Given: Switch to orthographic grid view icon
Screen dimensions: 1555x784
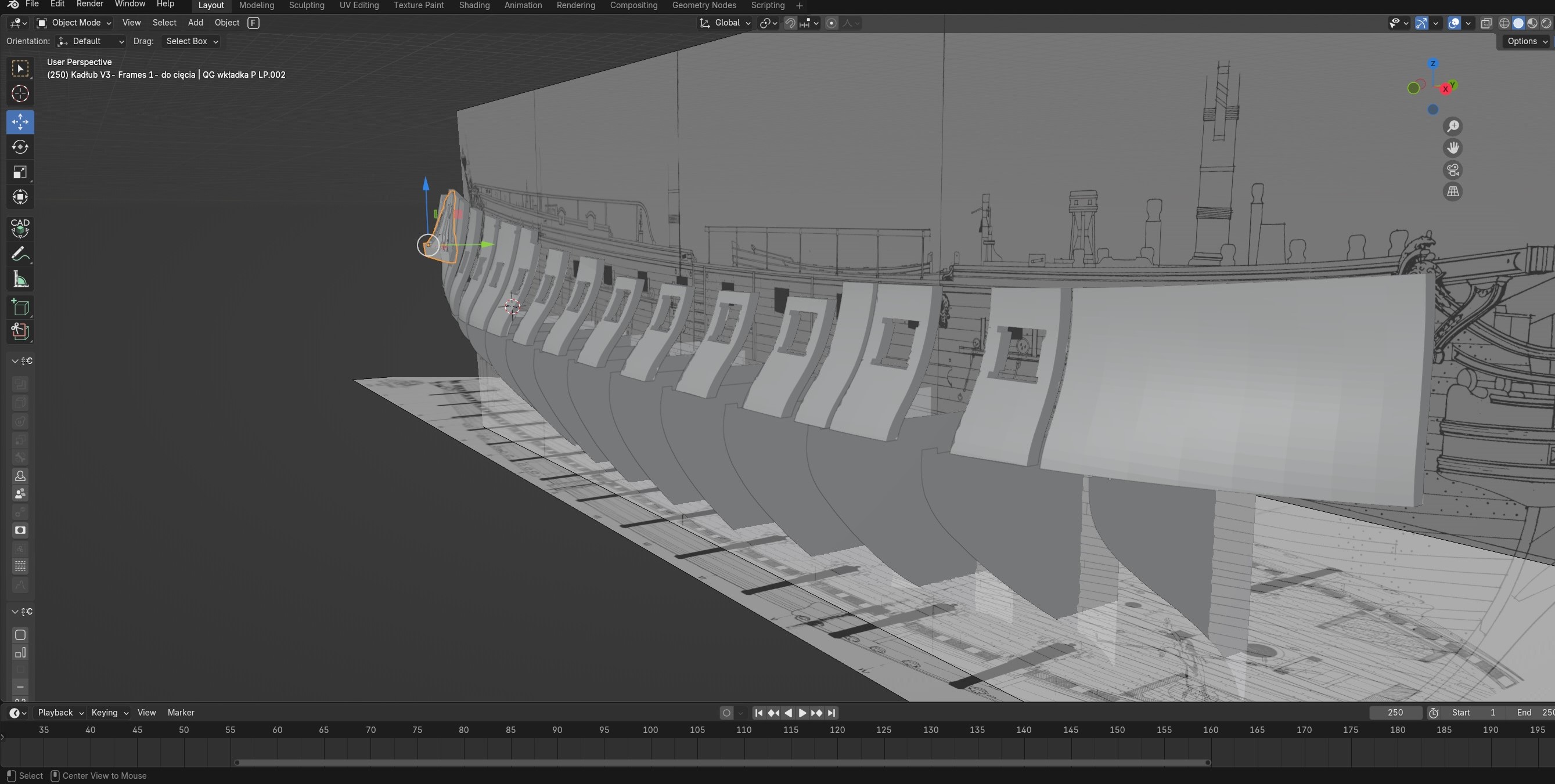Looking at the screenshot, I should [1453, 192].
